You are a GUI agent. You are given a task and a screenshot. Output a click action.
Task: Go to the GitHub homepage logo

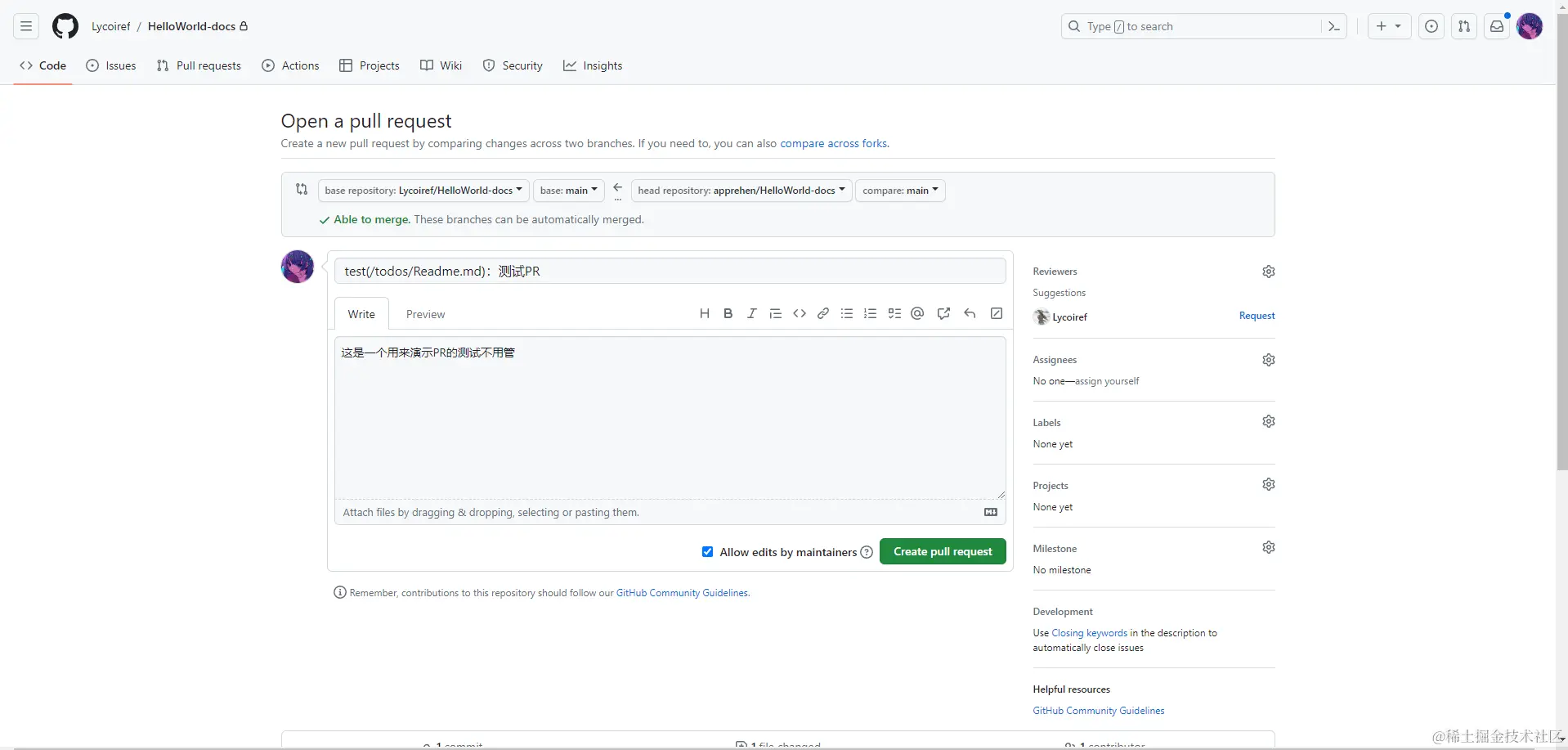(65, 26)
